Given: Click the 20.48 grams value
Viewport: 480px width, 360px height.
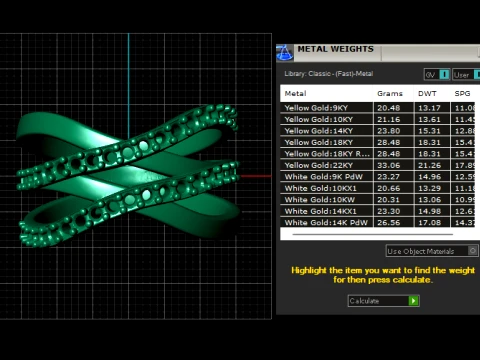Looking at the screenshot, I should coord(388,108).
